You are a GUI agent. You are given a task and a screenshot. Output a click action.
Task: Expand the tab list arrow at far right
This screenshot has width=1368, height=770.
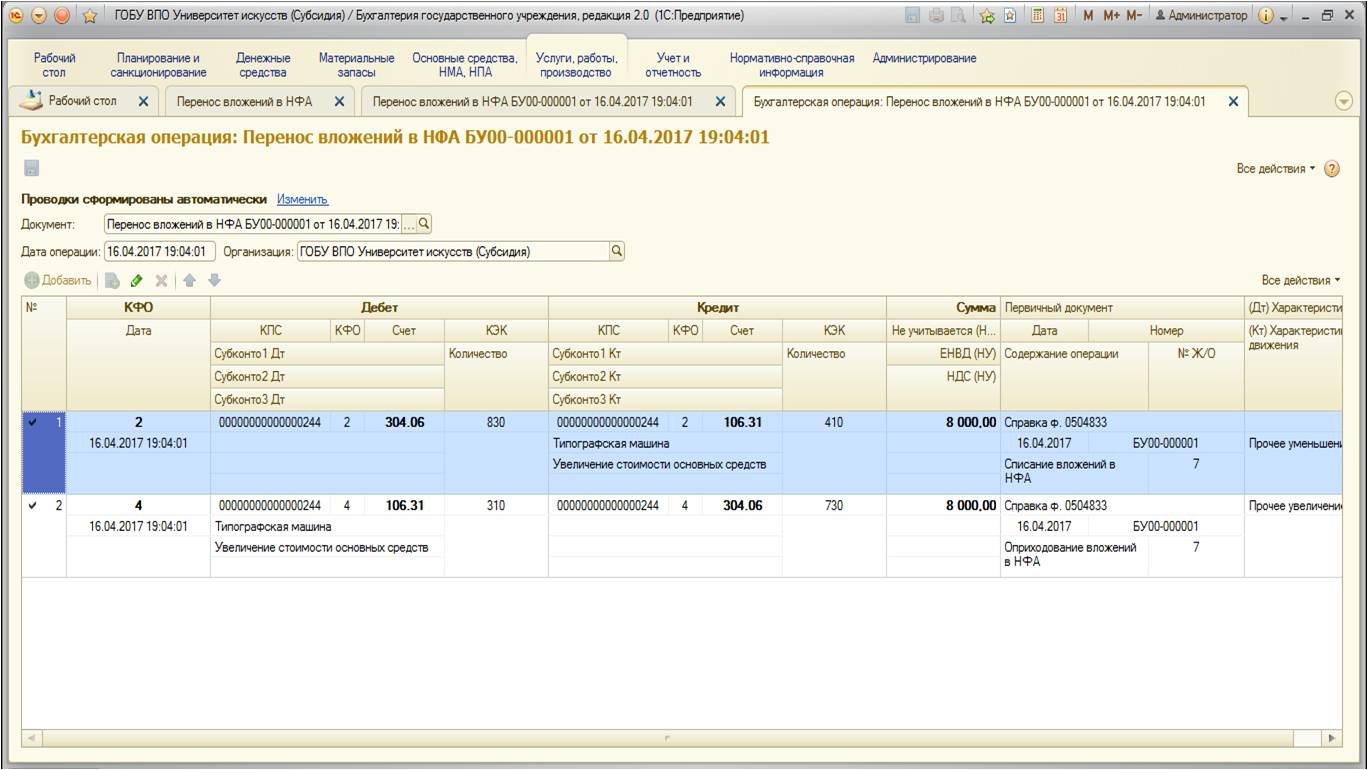click(1343, 102)
